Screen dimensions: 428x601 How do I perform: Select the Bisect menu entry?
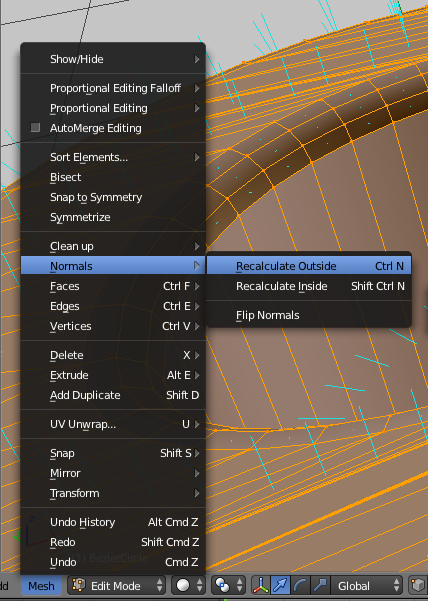(113, 177)
